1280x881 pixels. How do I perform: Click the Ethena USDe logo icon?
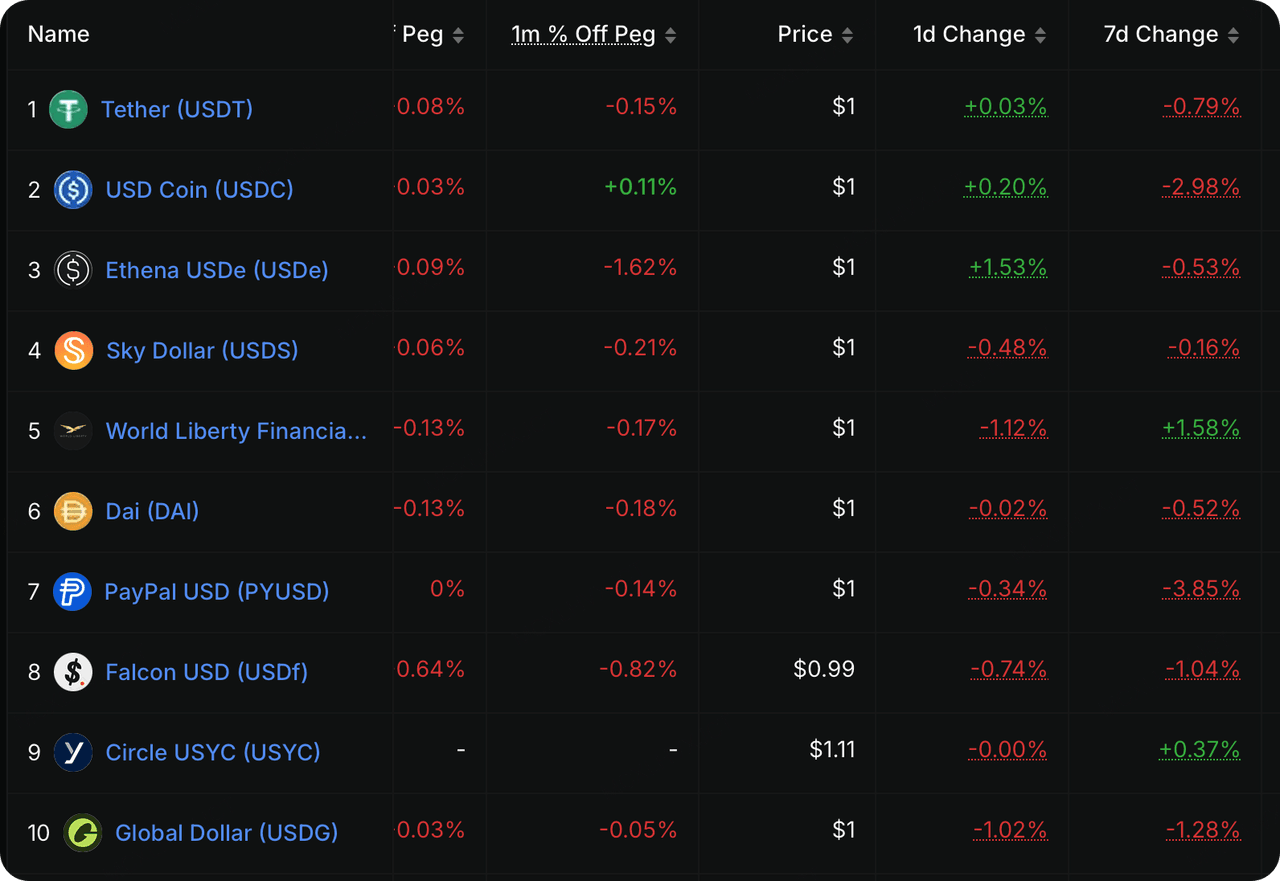point(73,270)
